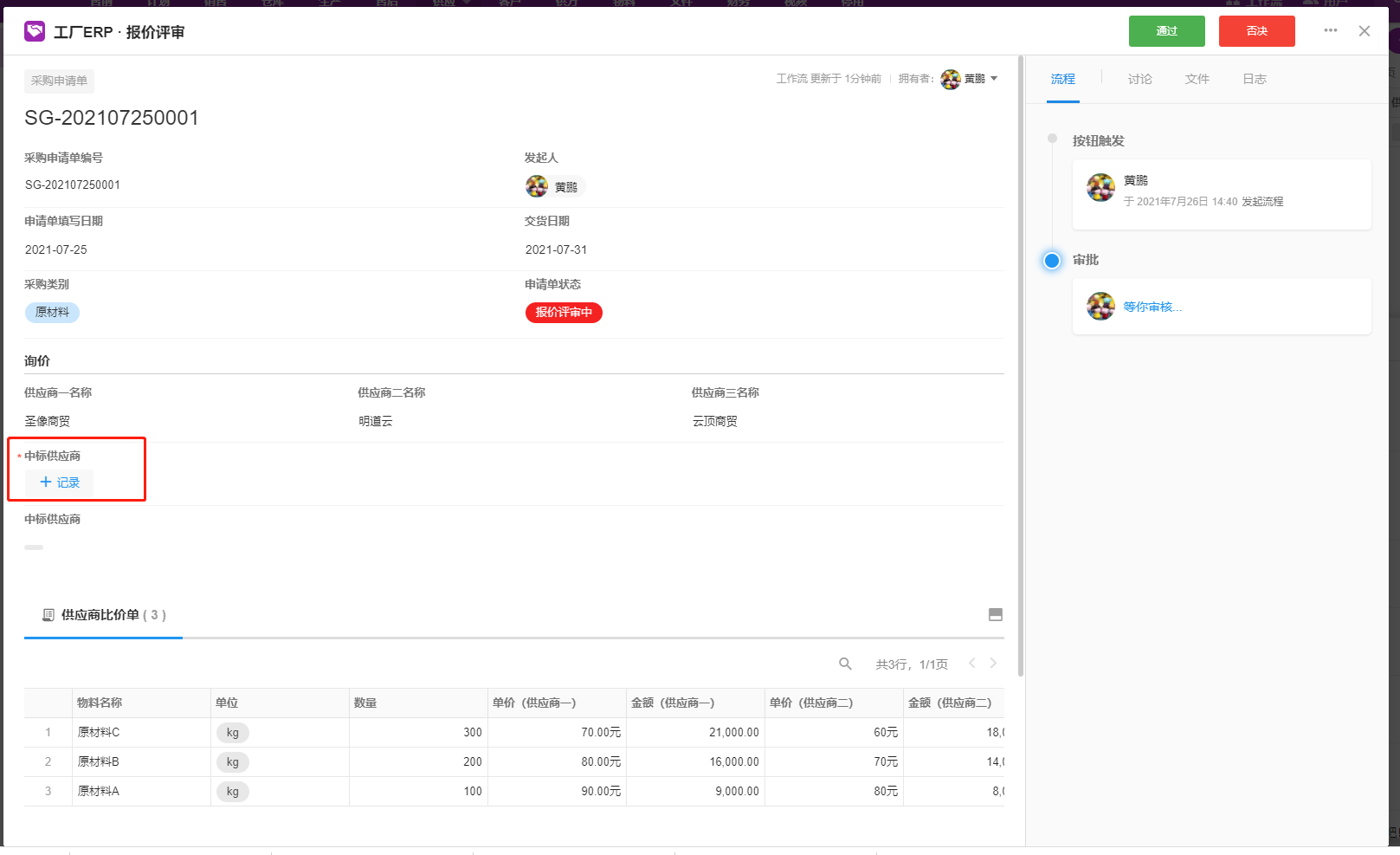The height and width of the screenshot is (855, 1400).
Task: Switch to the 文件 tab
Action: (x=1197, y=79)
